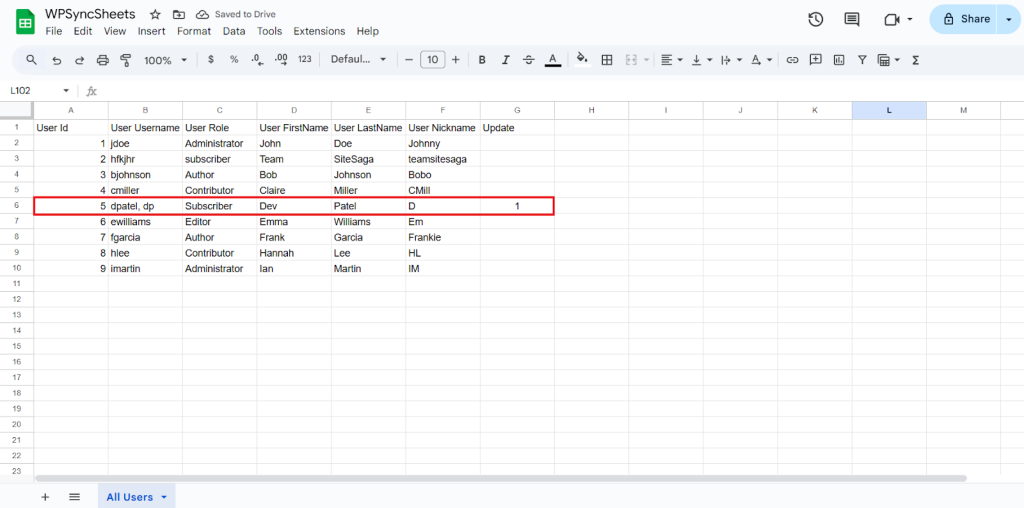
Task: Open more number formats 123
Action: tap(304, 59)
